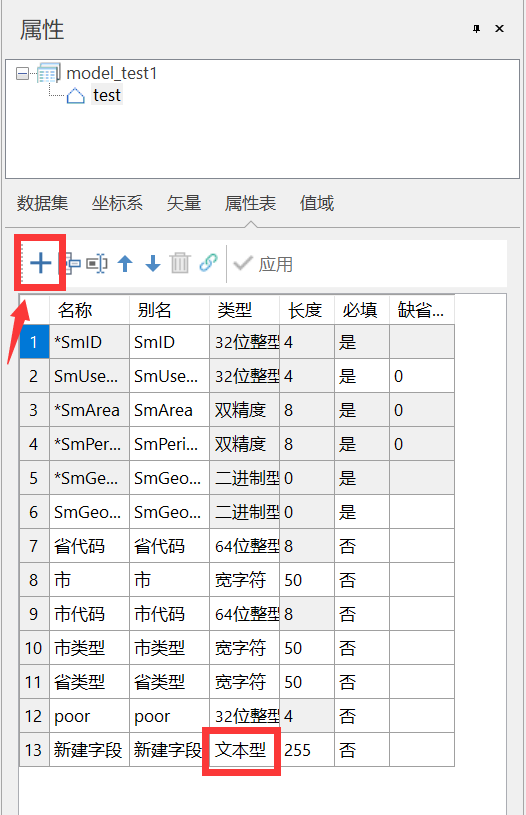Click the insert field icon in toolbar
Viewport: 526px width, 815px height.
click(x=72, y=264)
